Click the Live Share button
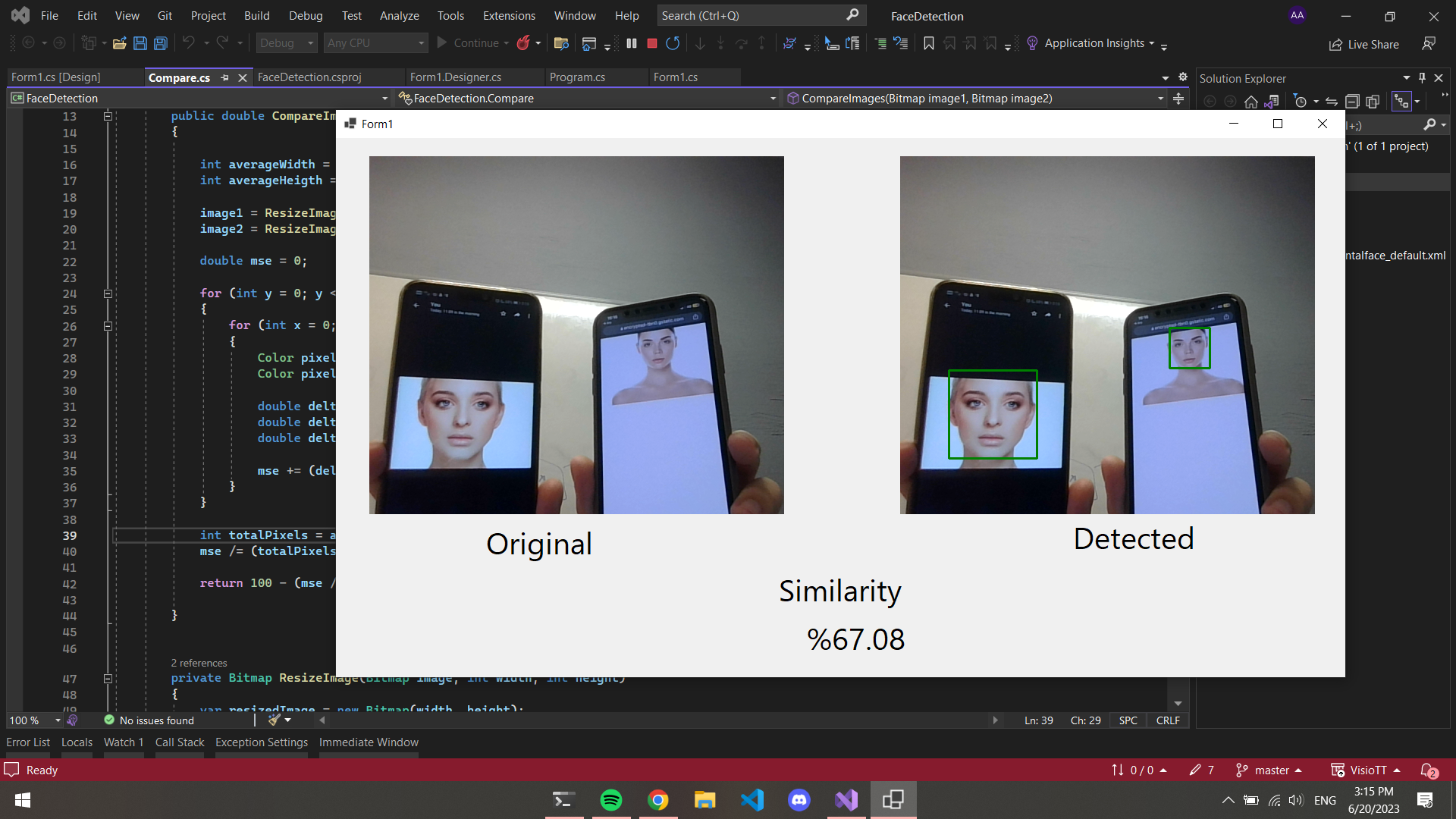 coord(1364,44)
